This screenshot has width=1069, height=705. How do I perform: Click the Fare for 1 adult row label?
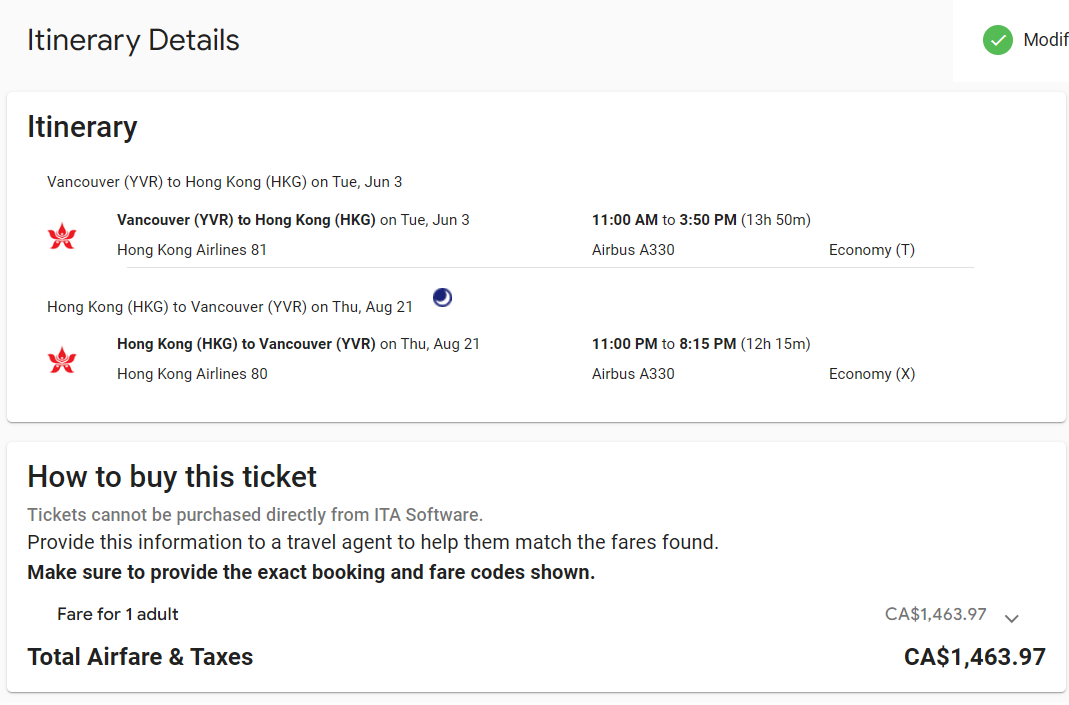[118, 614]
